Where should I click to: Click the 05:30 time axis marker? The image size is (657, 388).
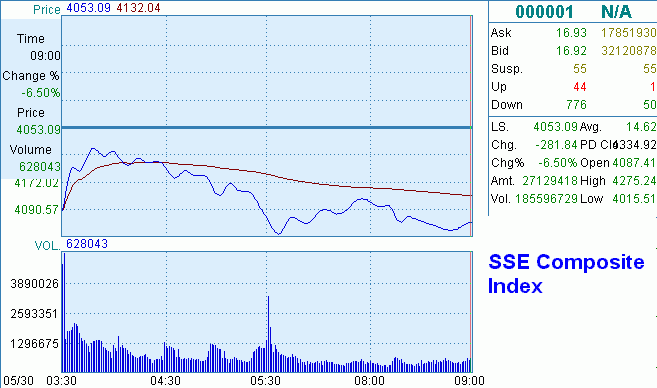coord(265,381)
